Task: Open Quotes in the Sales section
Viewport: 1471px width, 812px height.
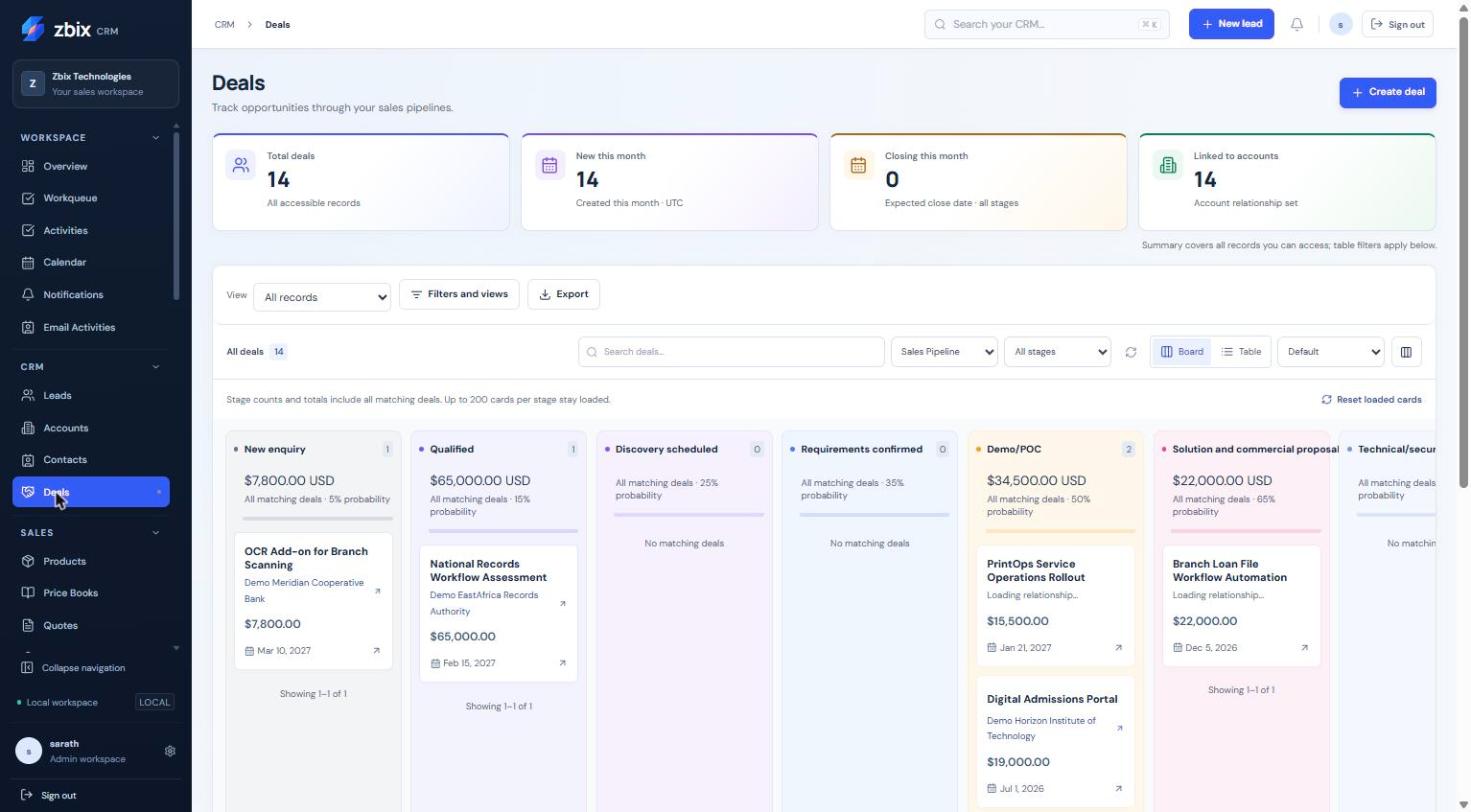Action: [x=91, y=626]
